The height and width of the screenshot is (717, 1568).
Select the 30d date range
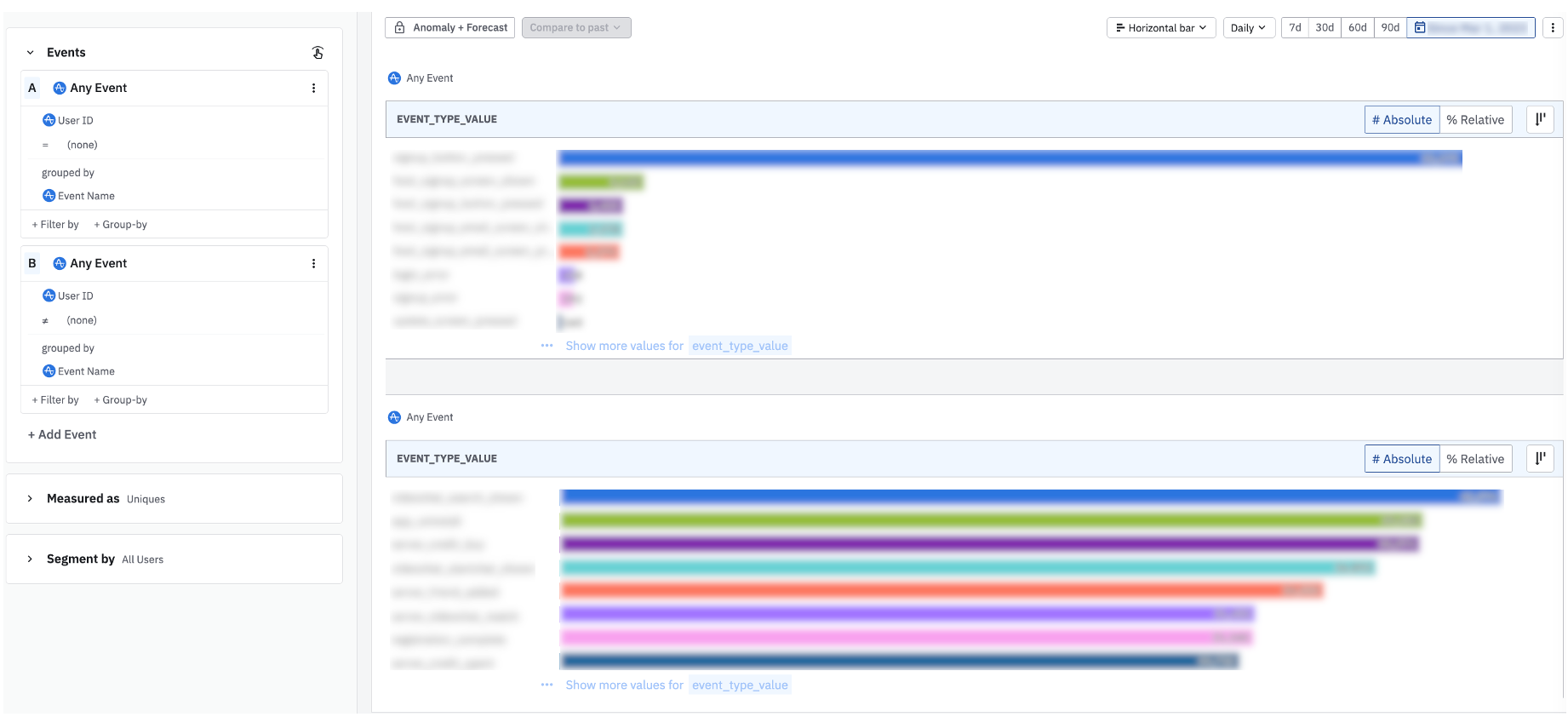1325,28
